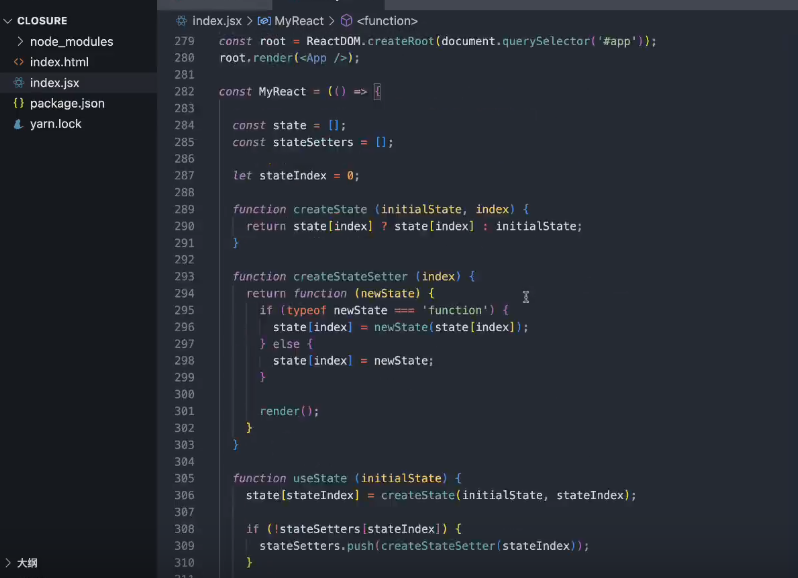This screenshot has width=798, height=578.
Task: Click 'stateSetters' on line 285
Action: pos(313,142)
